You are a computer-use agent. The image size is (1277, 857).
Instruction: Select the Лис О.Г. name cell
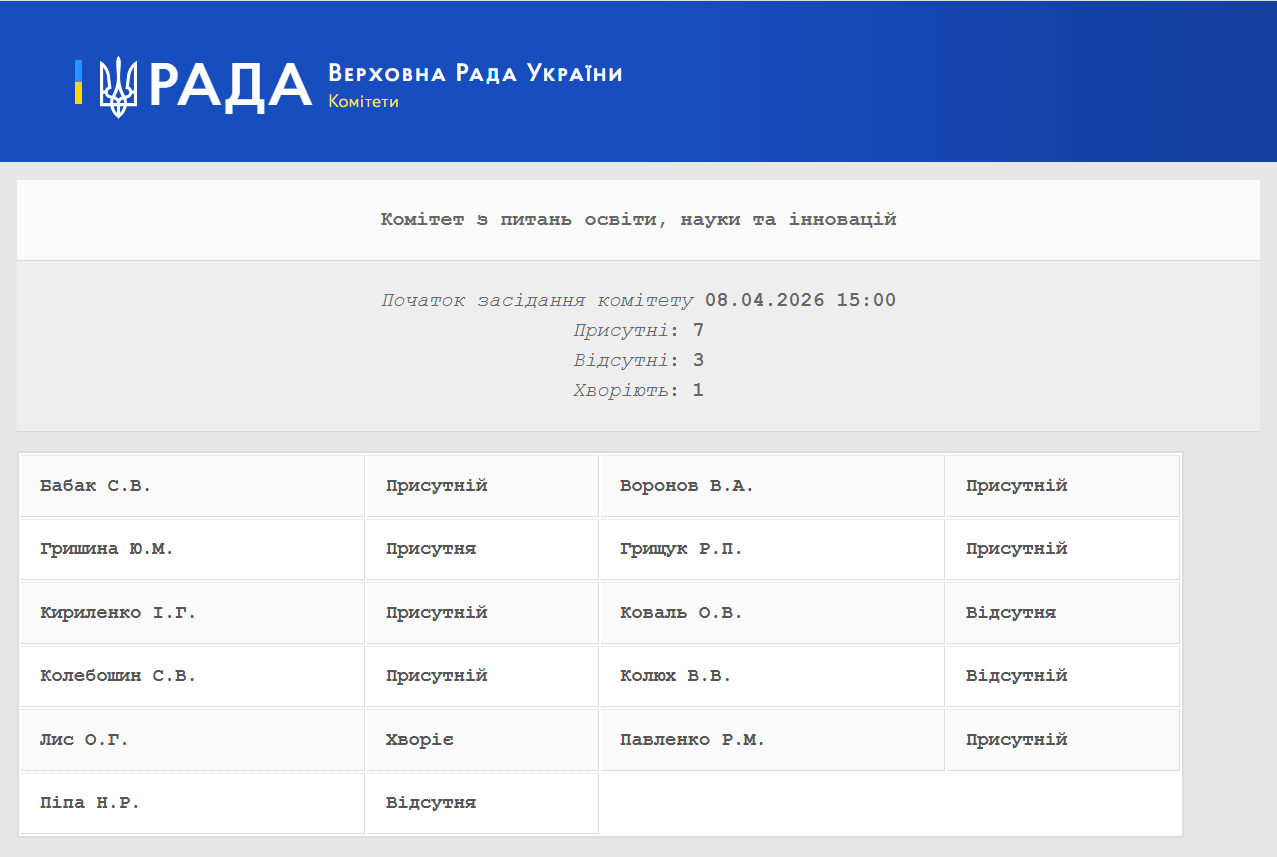point(192,740)
